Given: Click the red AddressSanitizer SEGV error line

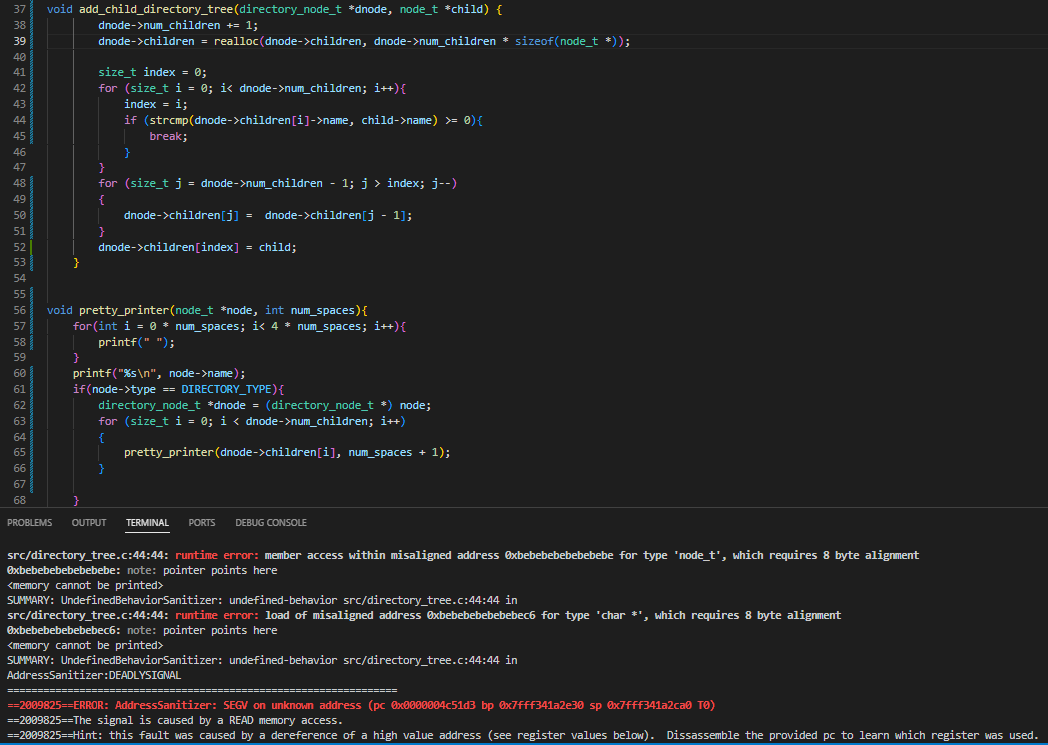Looking at the screenshot, I should [x=360, y=705].
